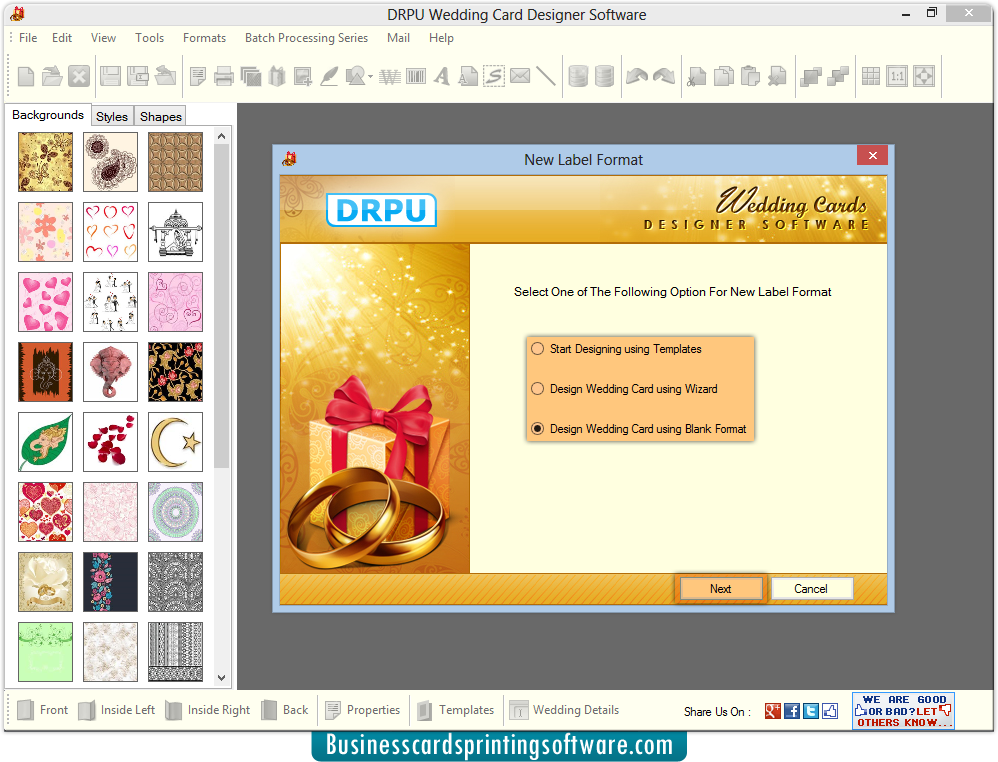The image size is (998, 762).
Task: Switch to the Shapes tab
Action: point(161,116)
